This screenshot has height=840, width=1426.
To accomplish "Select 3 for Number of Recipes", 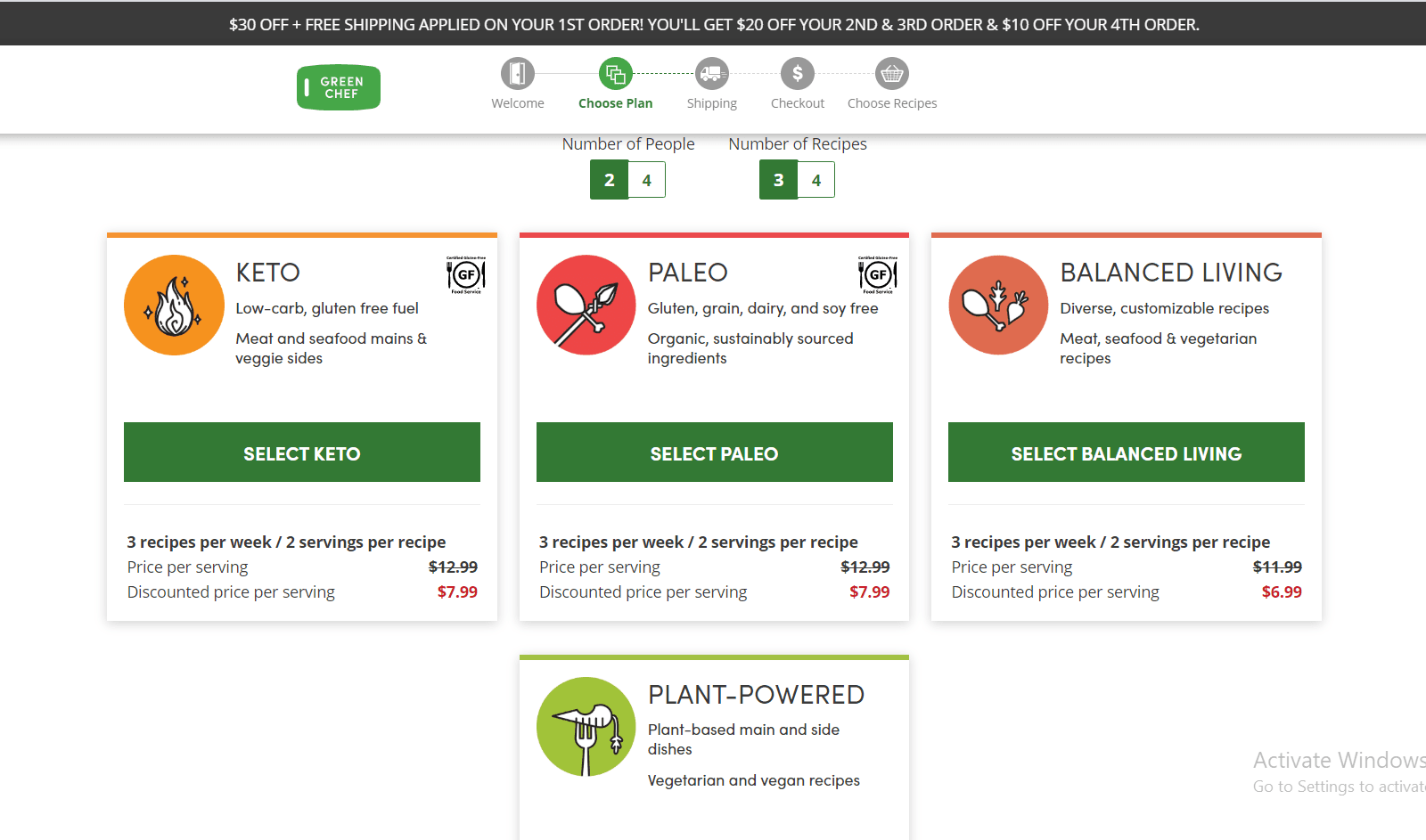I will click(x=779, y=180).
